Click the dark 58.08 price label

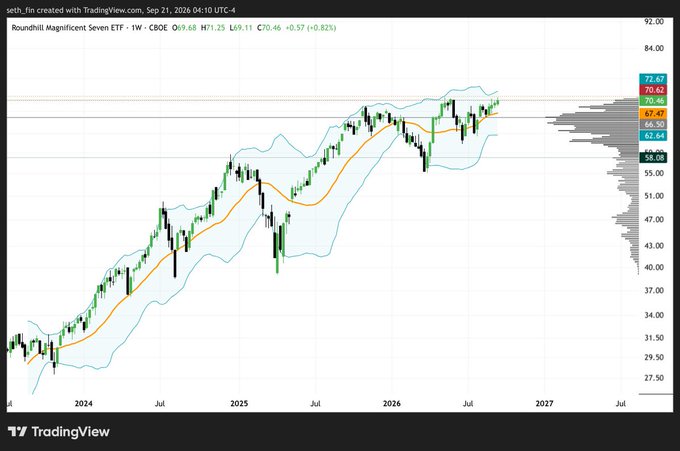[x=654, y=157]
